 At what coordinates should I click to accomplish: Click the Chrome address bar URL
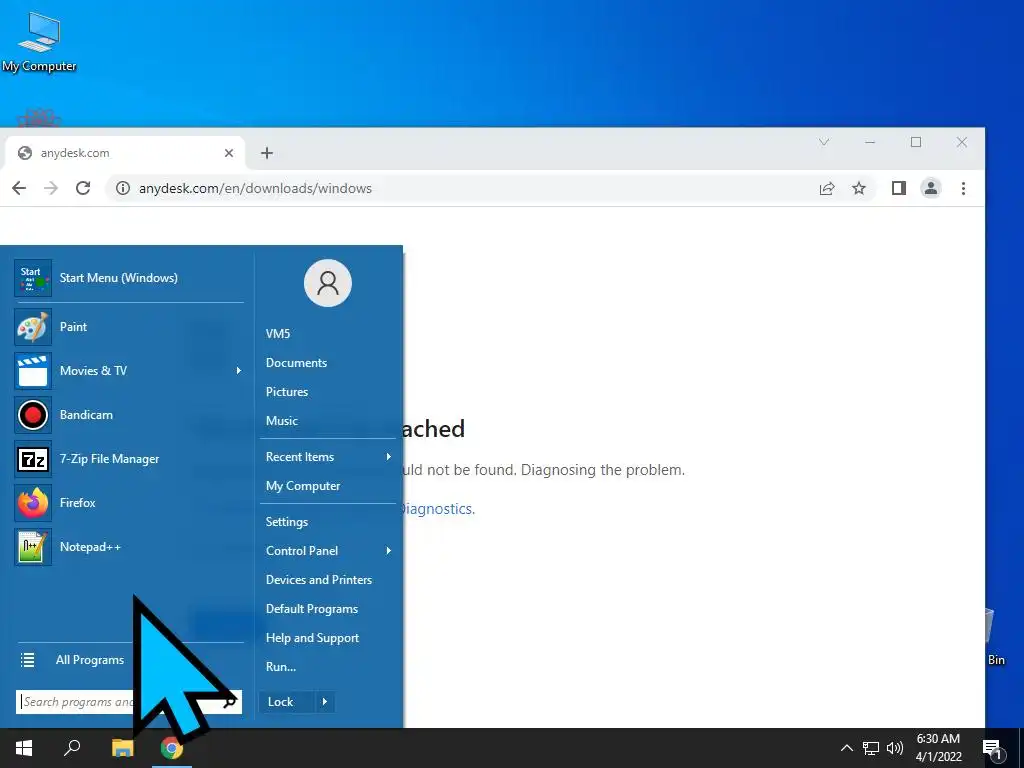click(255, 188)
